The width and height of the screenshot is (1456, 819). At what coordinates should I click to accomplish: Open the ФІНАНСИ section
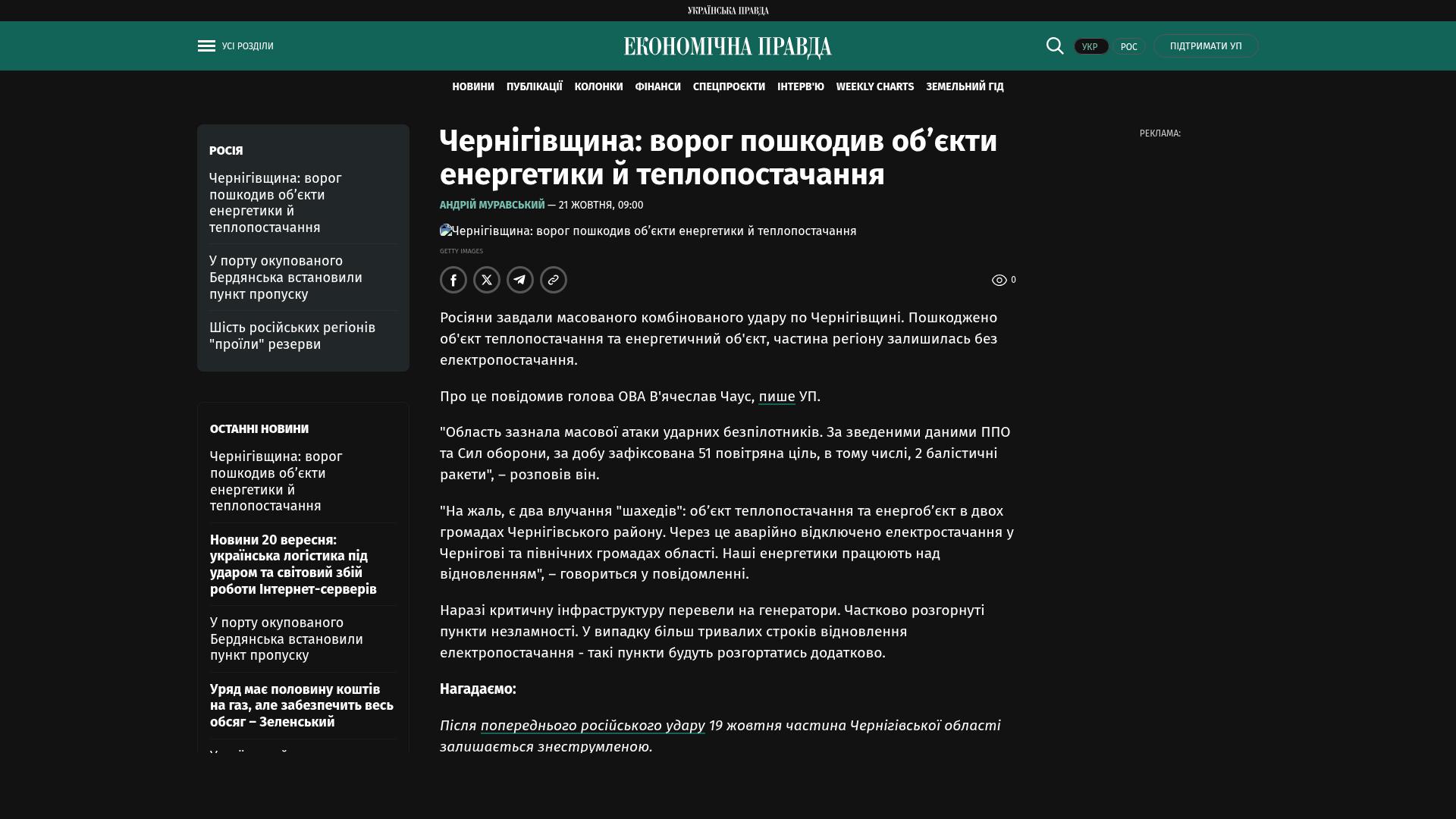pos(657,87)
